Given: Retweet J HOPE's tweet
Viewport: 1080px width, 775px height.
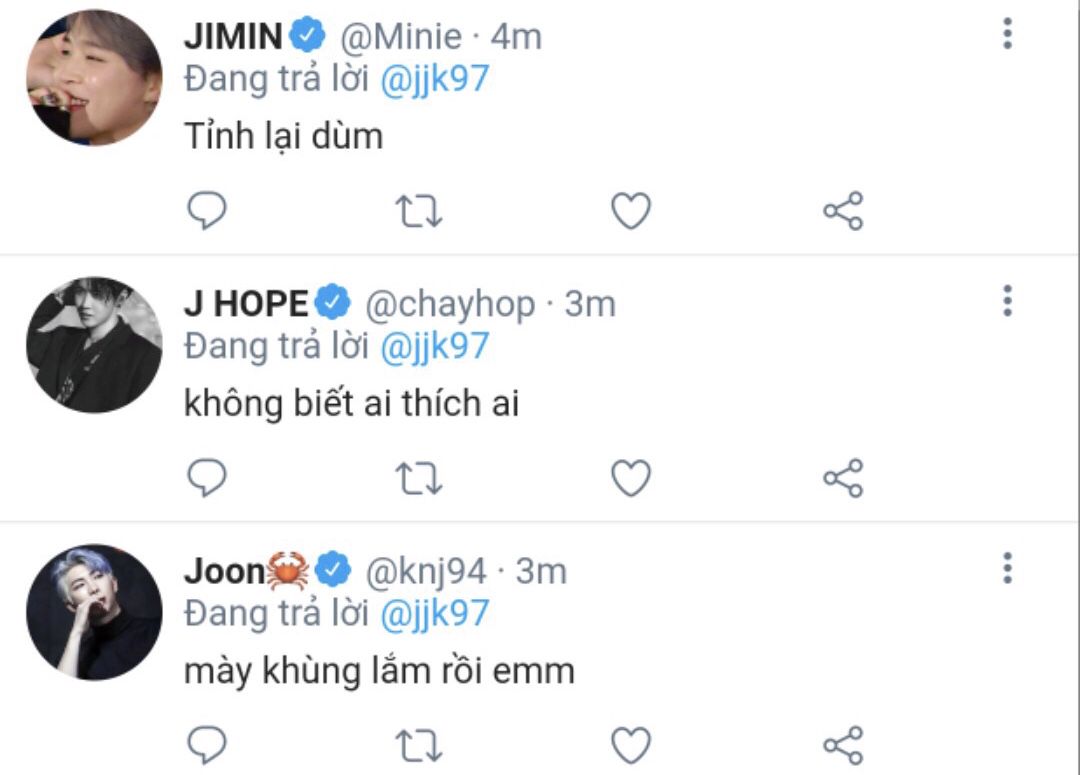Looking at the screenshot, I should pos(419,479).
